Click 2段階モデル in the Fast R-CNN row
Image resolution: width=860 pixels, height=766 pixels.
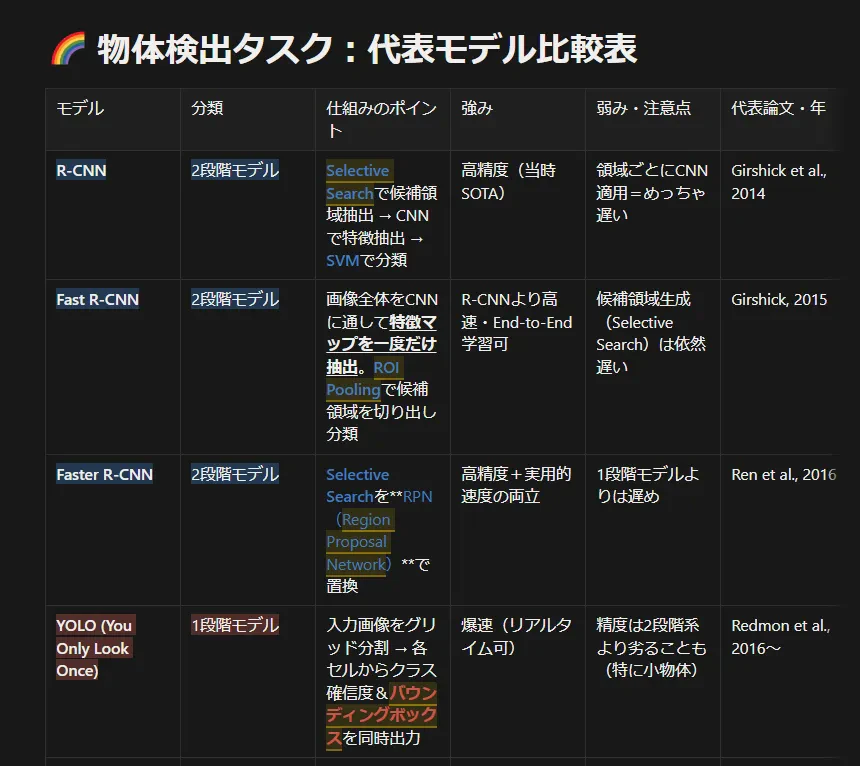click(x=235, y=299)
